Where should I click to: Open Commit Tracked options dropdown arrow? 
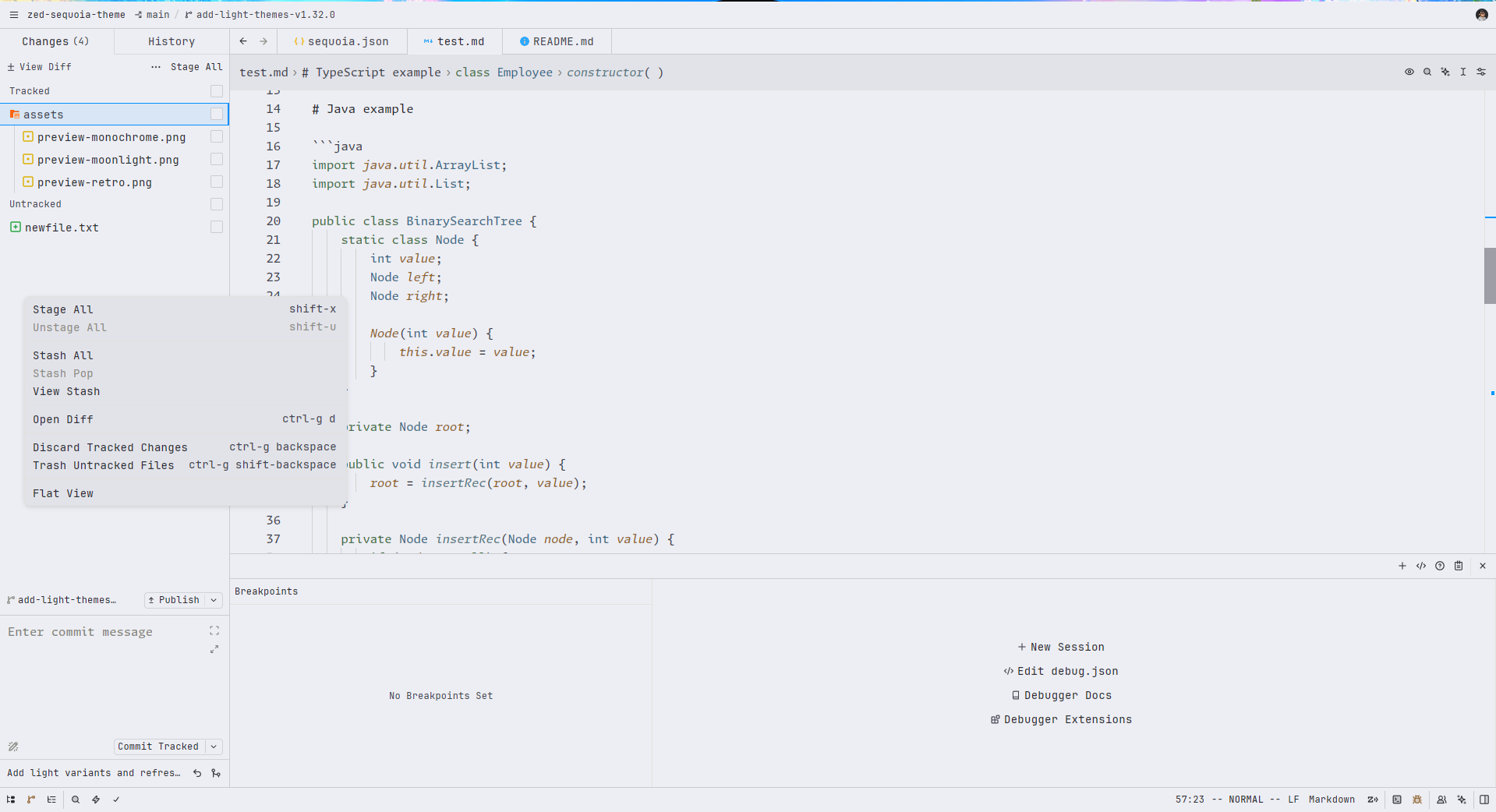click(214, 747)
